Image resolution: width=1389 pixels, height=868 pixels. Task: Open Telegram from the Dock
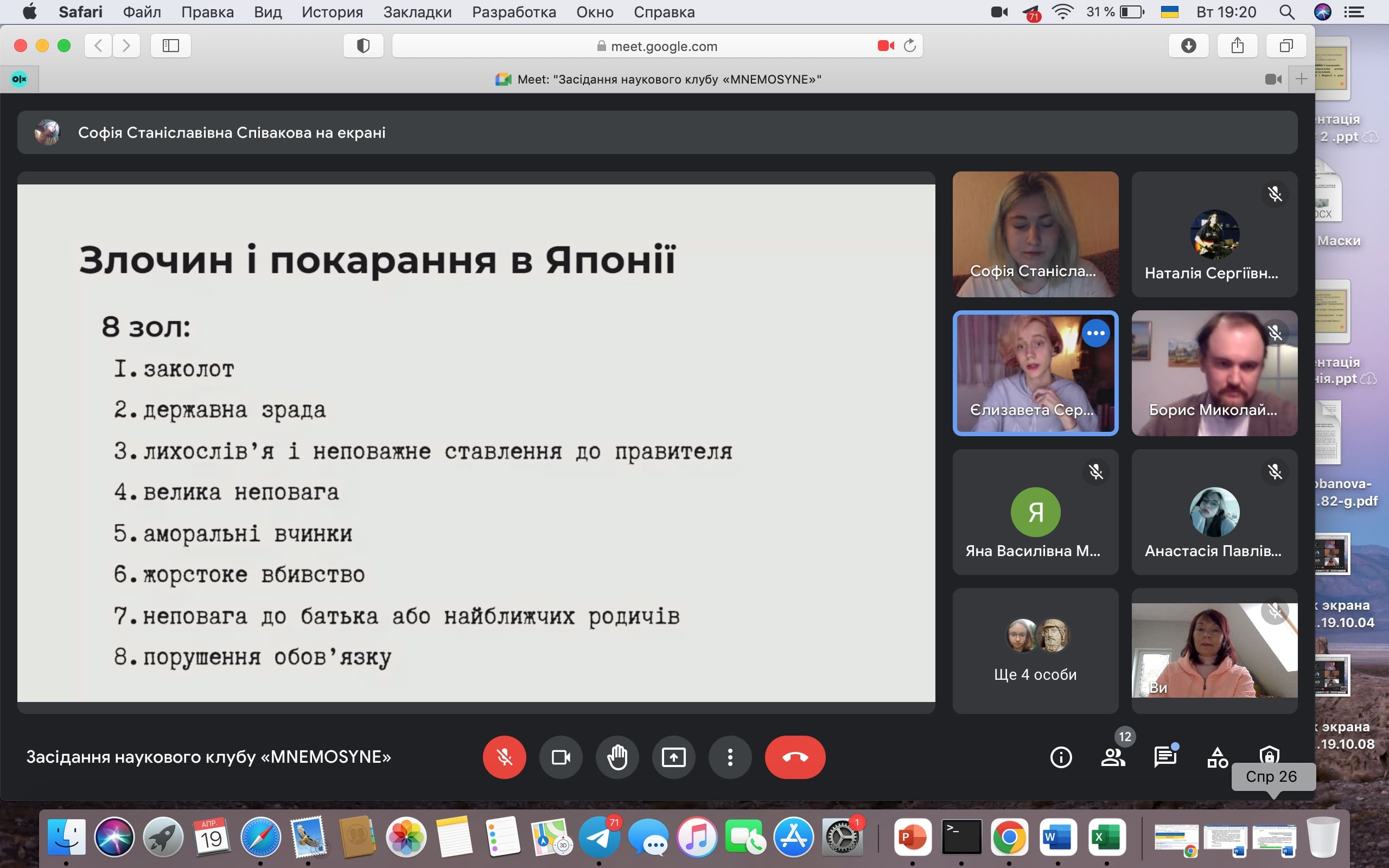[x=598, y=838]
